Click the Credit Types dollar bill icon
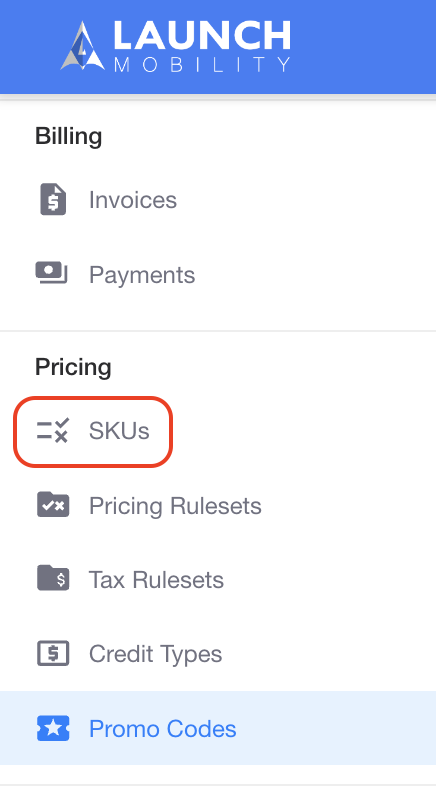 click(x=53, y=653)
